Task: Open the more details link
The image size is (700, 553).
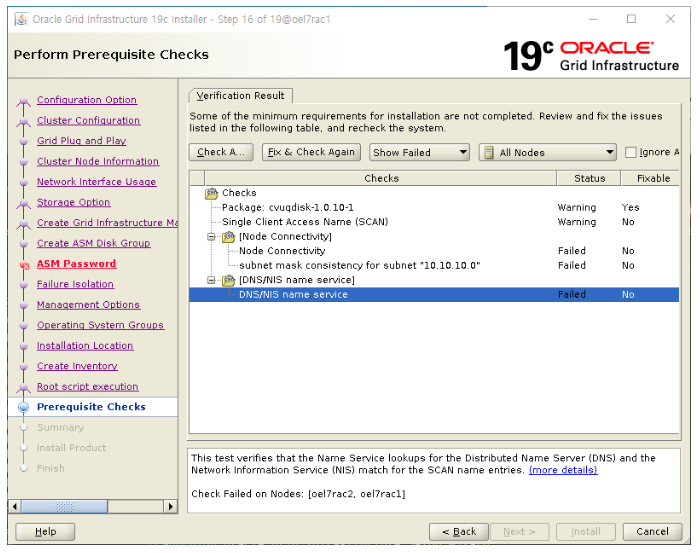Action: (563, 470)
